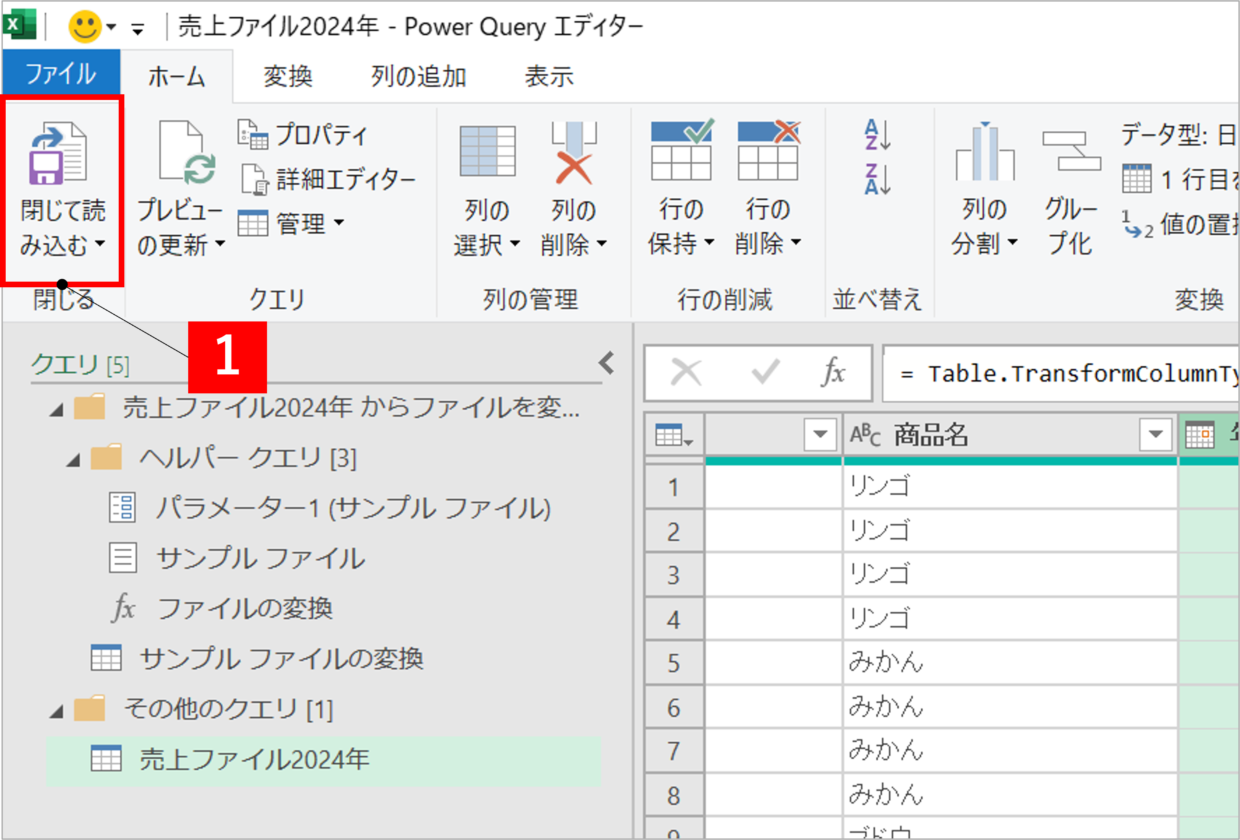Confirm the formula with the checkmark button
Image resolution: width=1240 pixels, height=840 pixels.
(765, 373)
